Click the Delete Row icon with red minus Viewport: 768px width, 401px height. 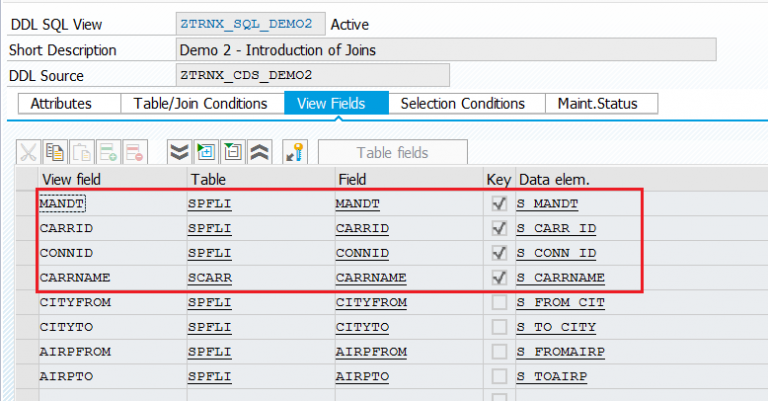click(135, 153)
